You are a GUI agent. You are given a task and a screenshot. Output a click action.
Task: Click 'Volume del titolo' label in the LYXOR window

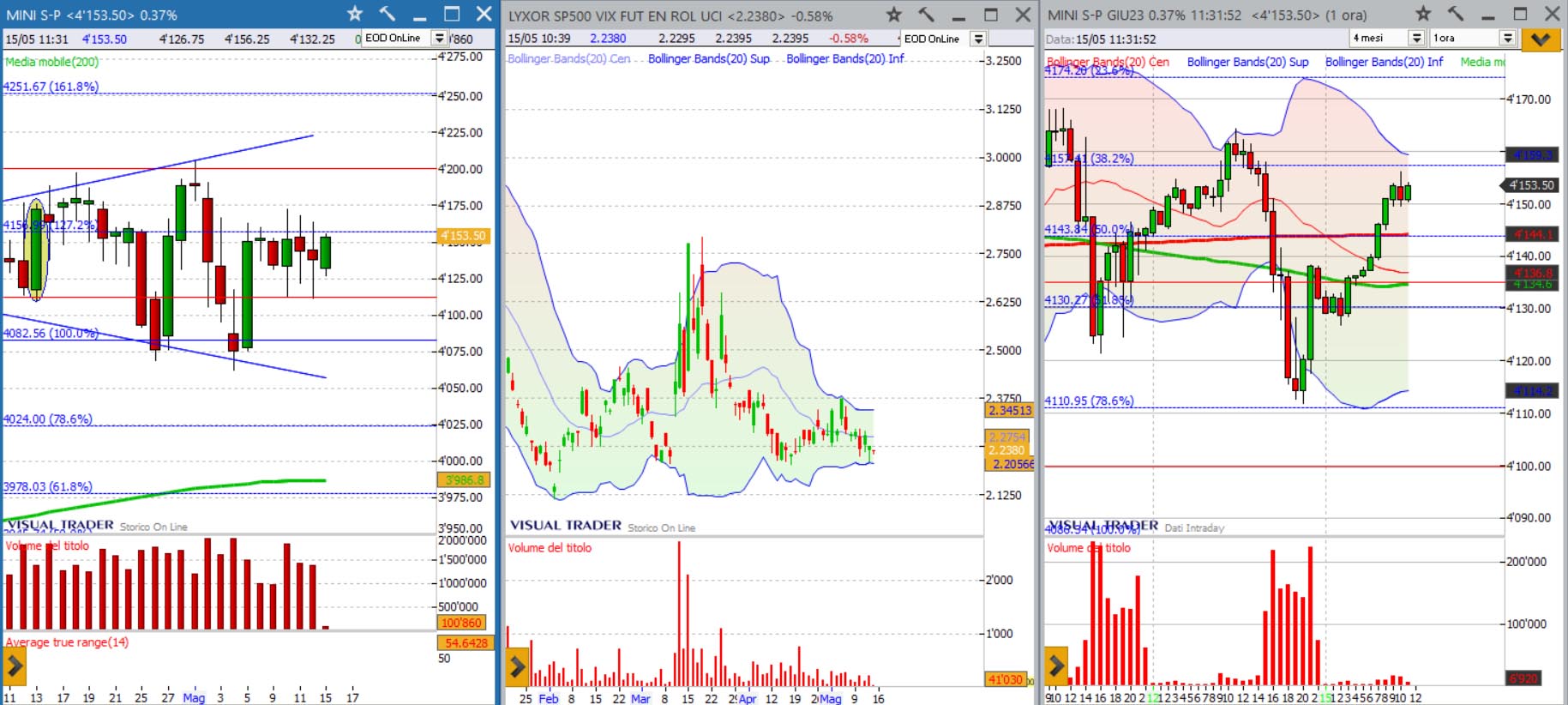click(x=550, y=548)
